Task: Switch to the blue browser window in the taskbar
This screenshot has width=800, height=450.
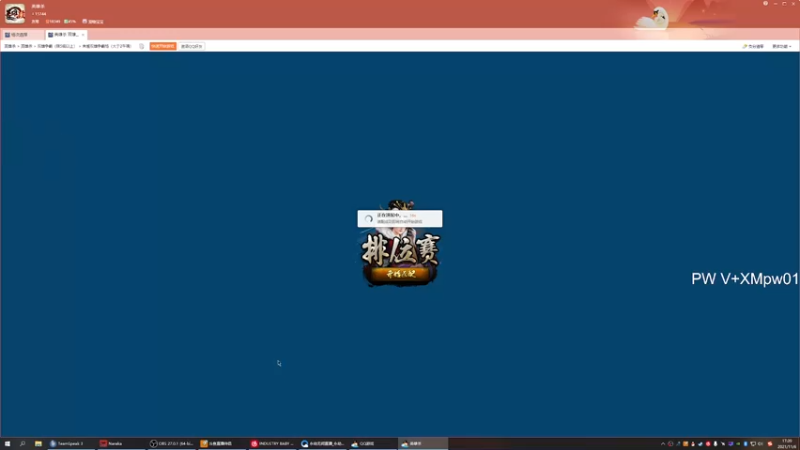Action: click(x=322, y=444)
